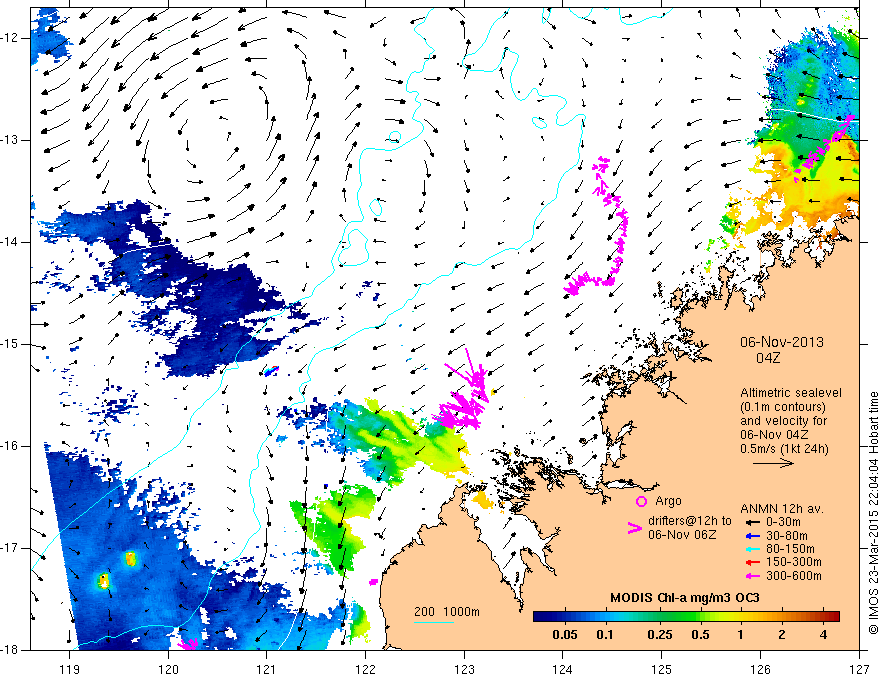The image size is (880, 680).
Task: Click the '0.1' colorbar tick label
Action: point(604,635)
